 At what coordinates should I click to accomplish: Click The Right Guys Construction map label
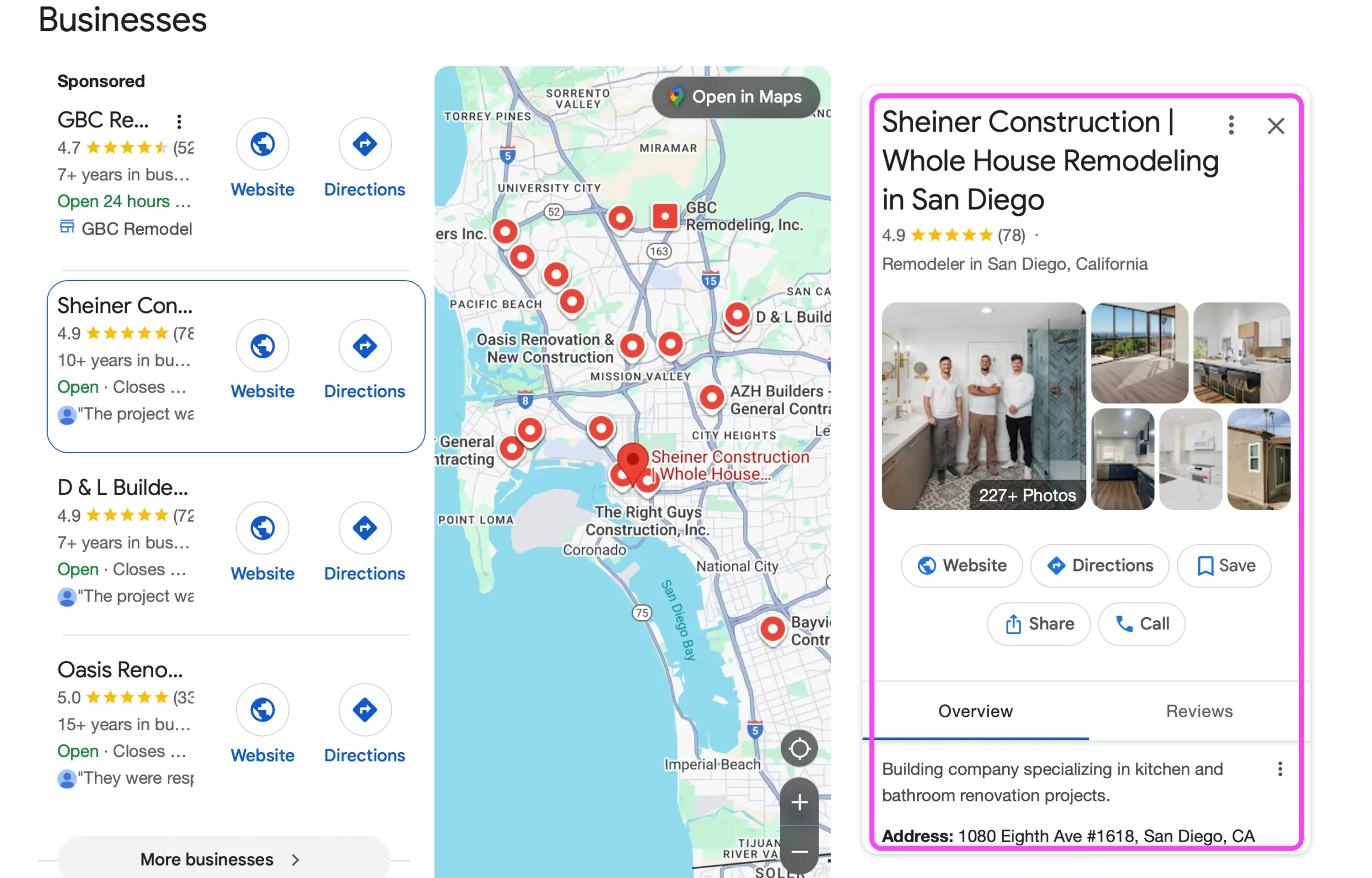click(647, 521)
